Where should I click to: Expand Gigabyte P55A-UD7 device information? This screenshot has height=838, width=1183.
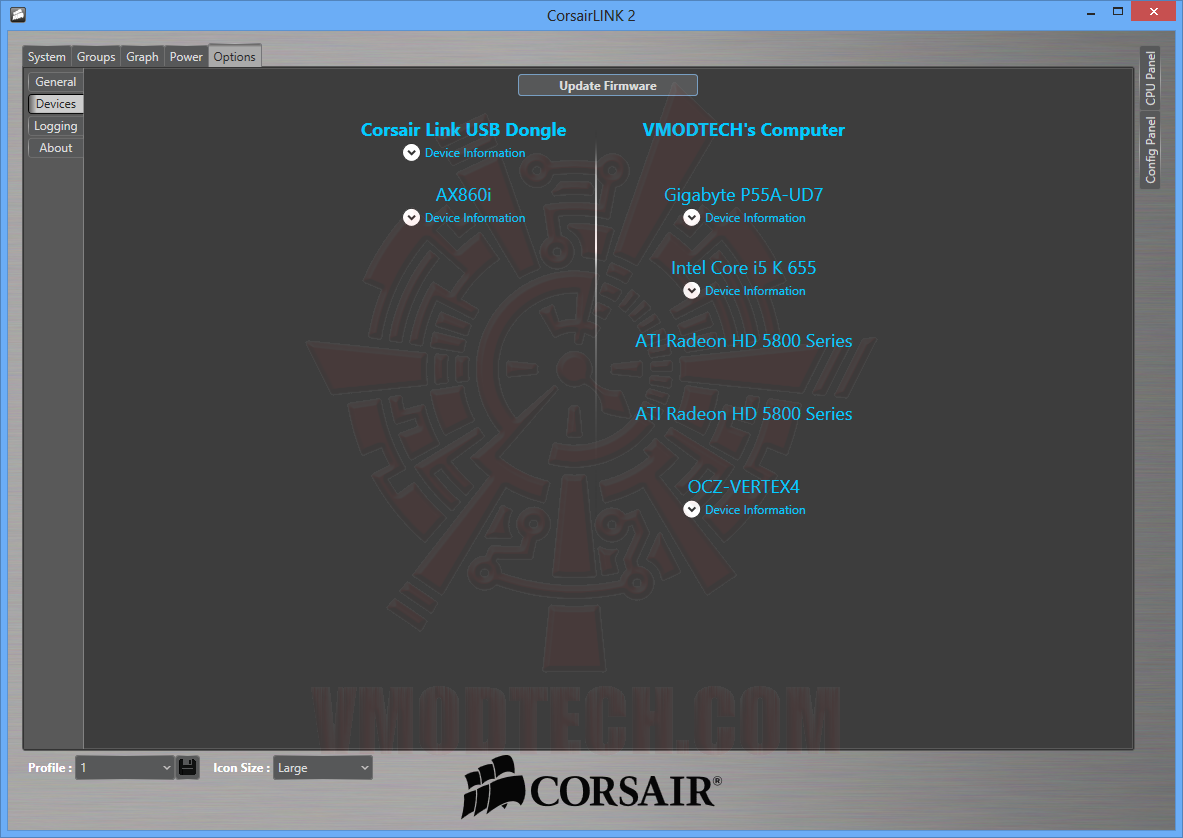[x=691, y=218]
